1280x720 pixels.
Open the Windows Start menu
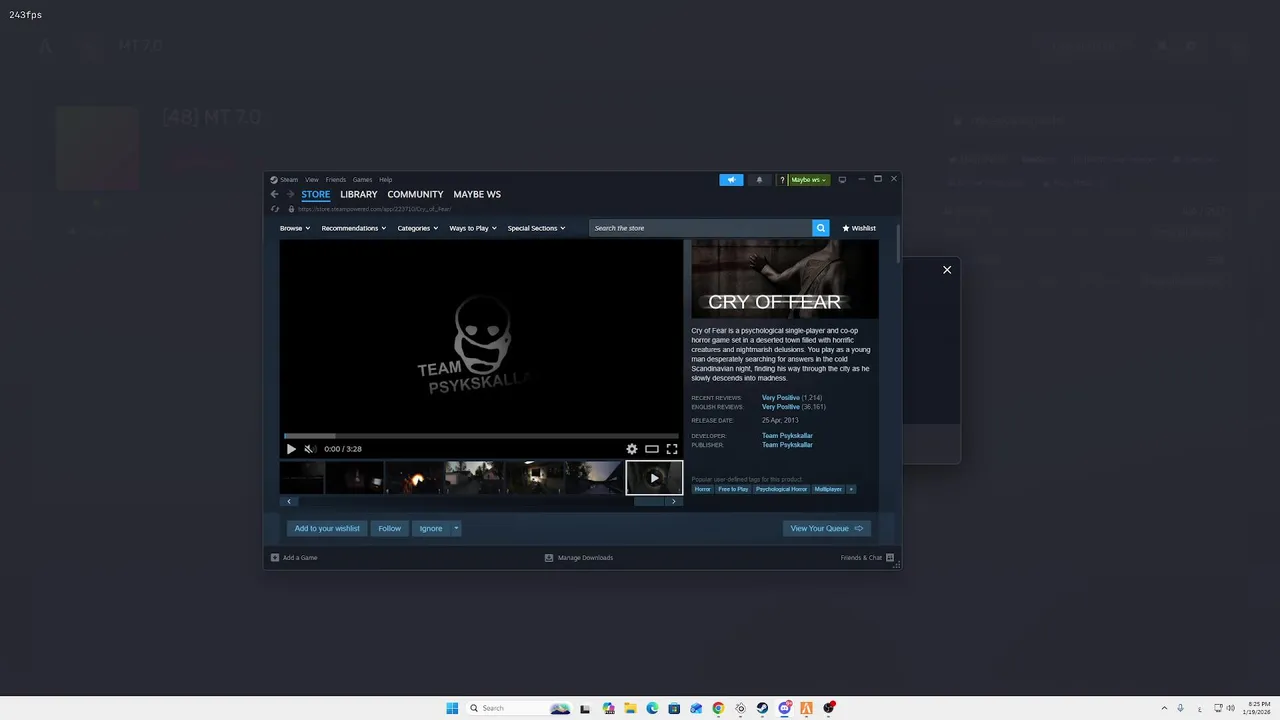tap(452, 708)
